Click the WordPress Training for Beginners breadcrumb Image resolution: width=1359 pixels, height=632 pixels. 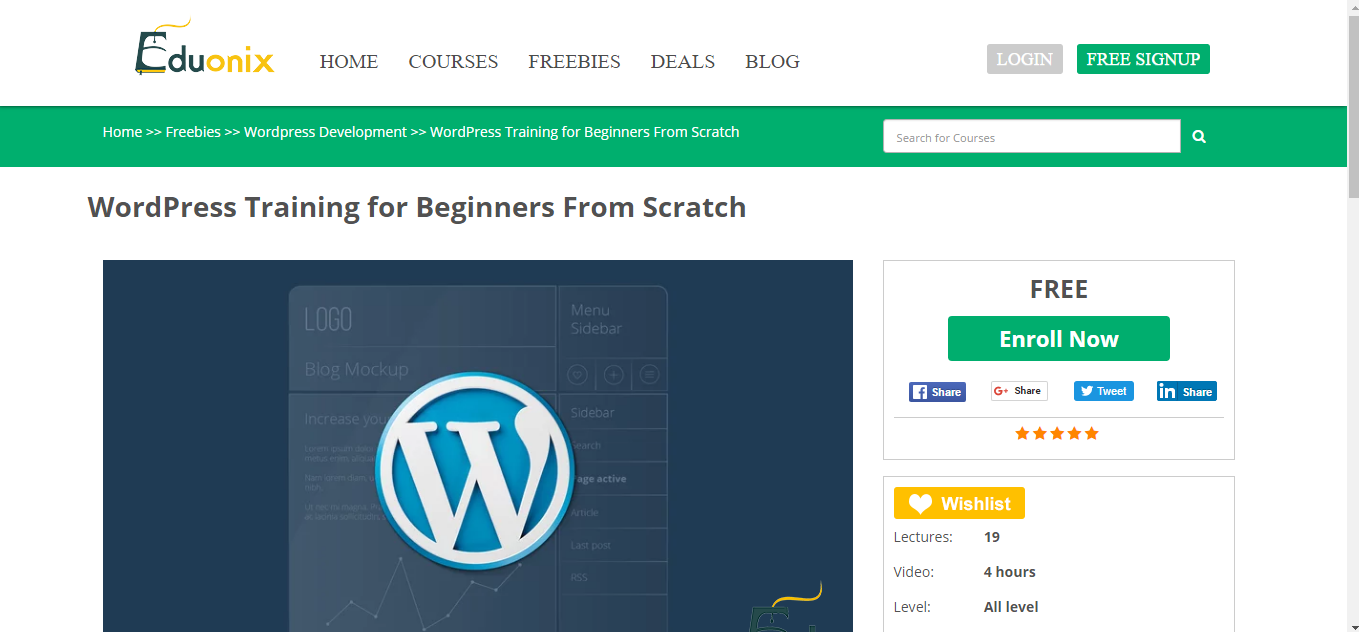click(x=585, y=132)
